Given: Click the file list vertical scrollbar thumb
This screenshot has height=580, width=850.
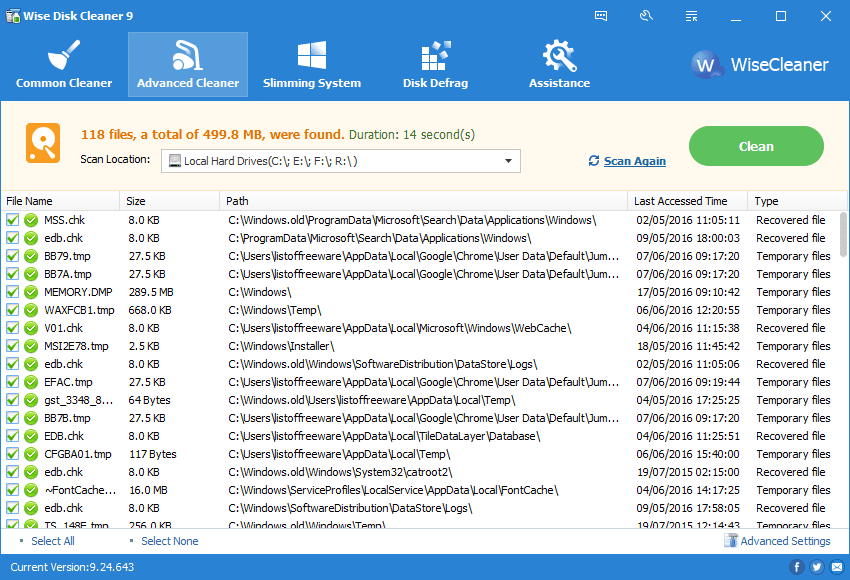Looking at the screenshot, I should click(843, 234).
